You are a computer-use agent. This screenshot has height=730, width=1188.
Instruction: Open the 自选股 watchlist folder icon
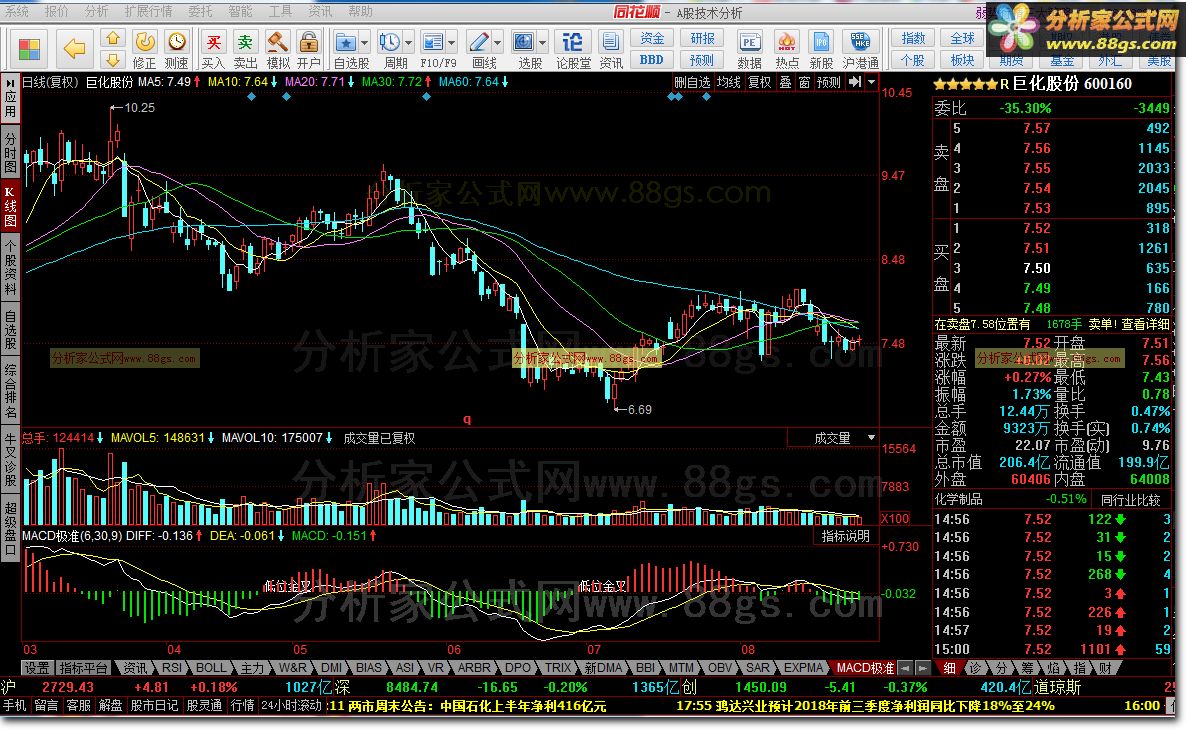click(x=346, y=42)
